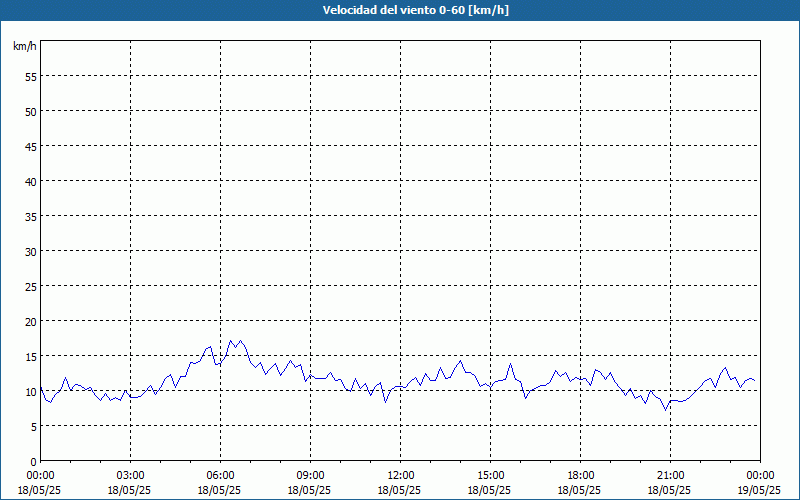Click the chart title 'Velocidad del viento 0-60 [km/h]'
The width and height of the screenshot is (800, 500).
point(400,11)
